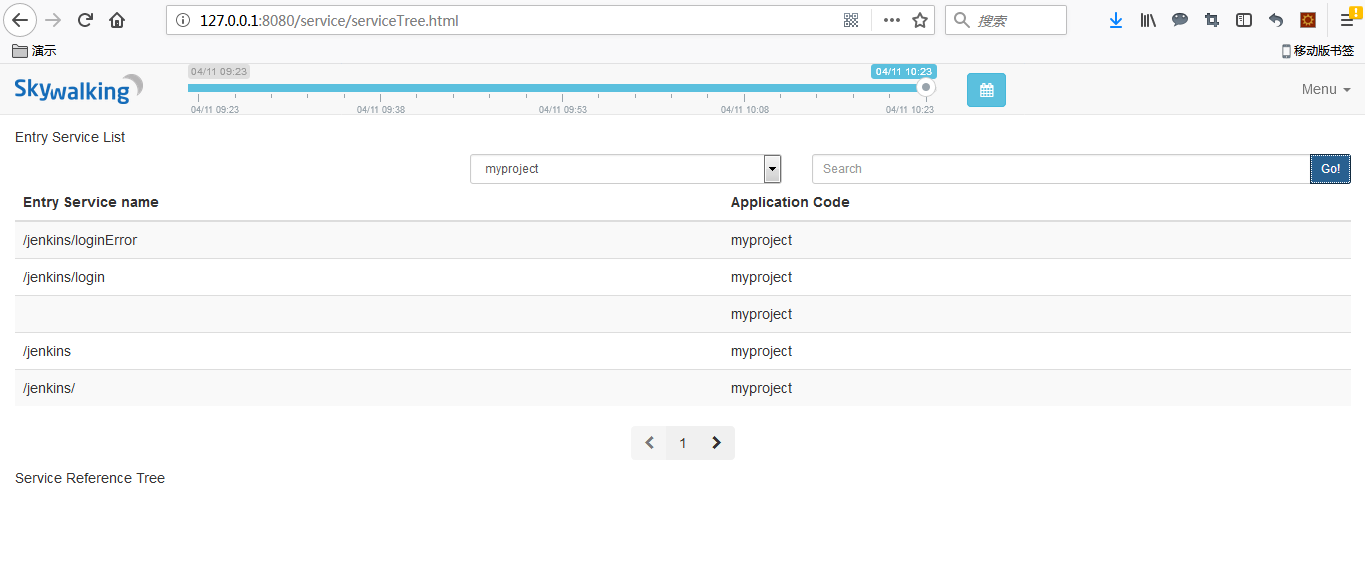Screen dimensions: 1365x565
Task: Open mobile bookmarks 移动版书签
Action: click(x=1318, y=51)
